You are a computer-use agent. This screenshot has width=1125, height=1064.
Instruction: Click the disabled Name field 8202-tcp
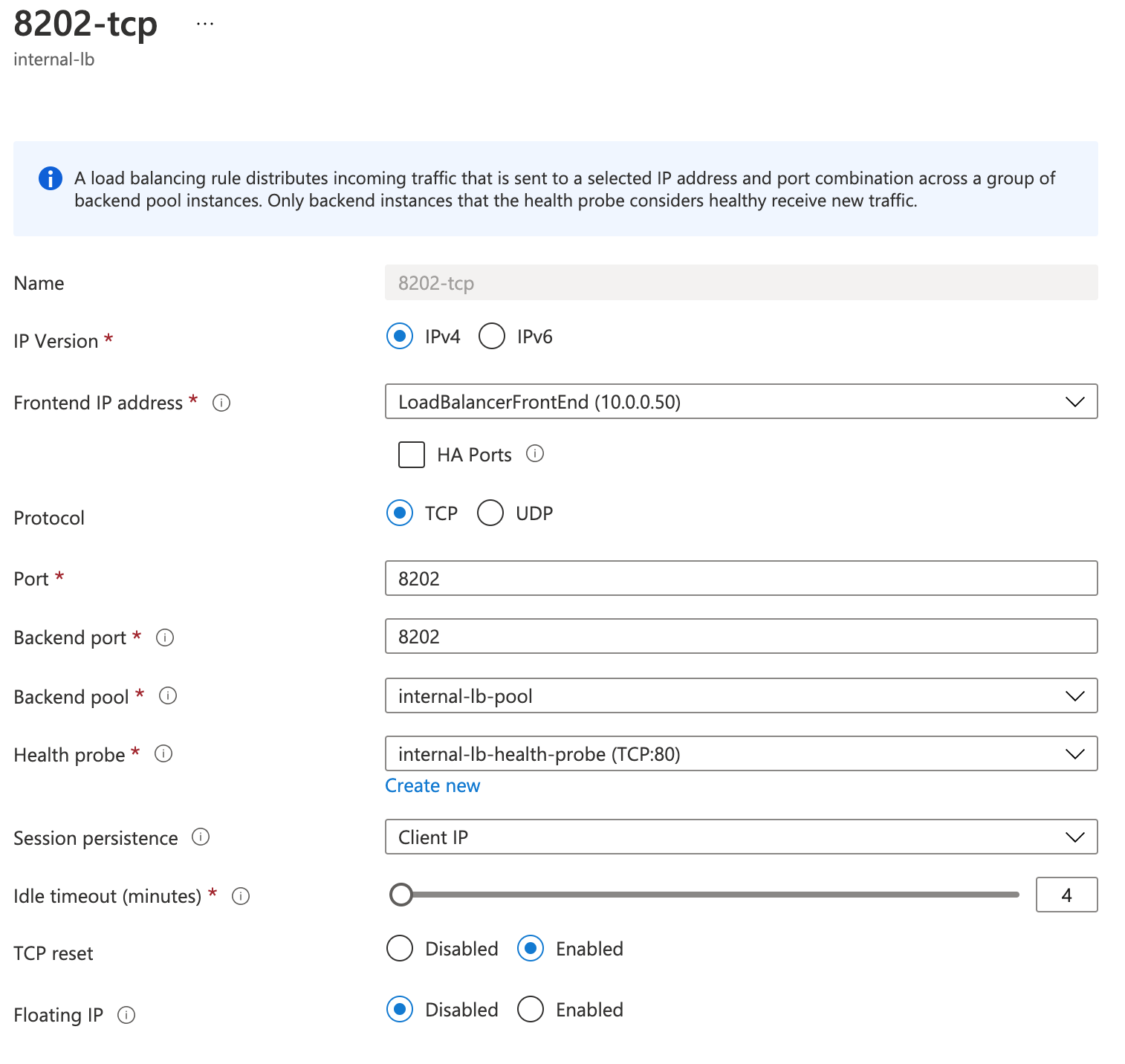pyautogui.click(x=741, y=282)
